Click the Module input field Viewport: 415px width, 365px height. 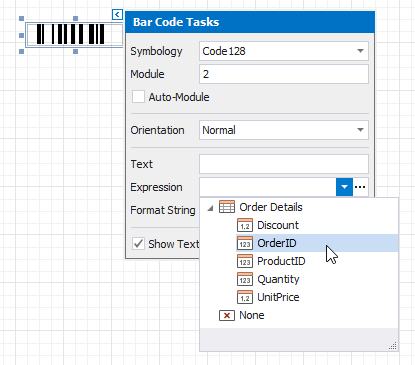tap(284, 74)
